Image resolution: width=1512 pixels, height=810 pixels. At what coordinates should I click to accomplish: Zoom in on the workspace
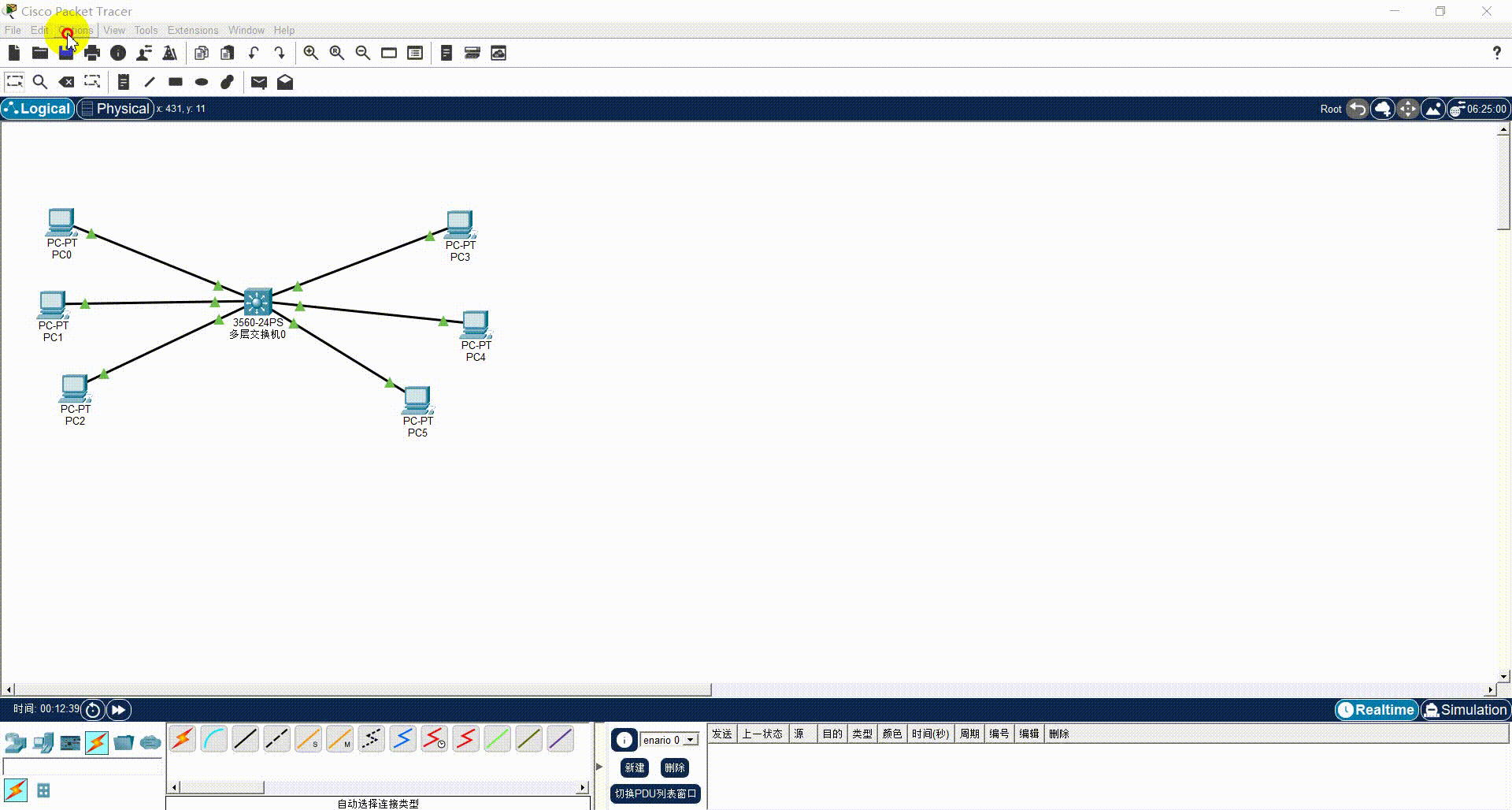pyautogui.click(x=311, y=53)
